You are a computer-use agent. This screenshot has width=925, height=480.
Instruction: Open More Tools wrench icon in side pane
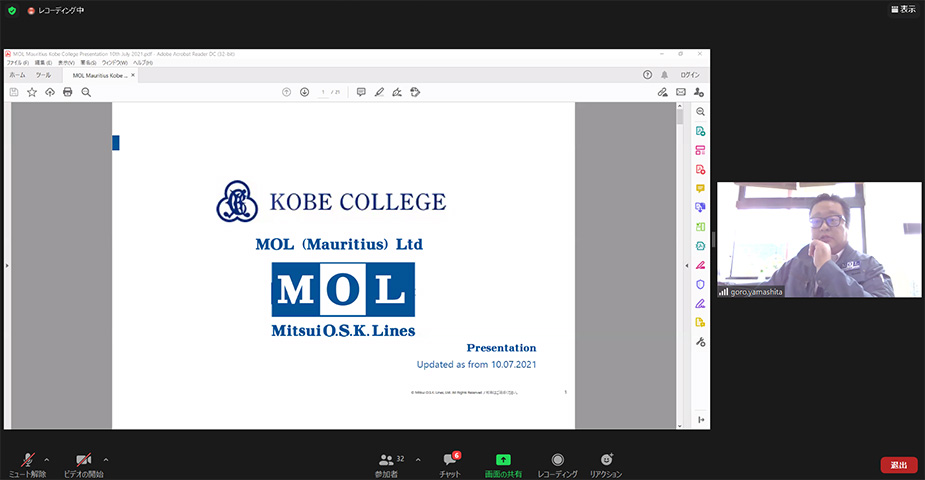[700, 342]
